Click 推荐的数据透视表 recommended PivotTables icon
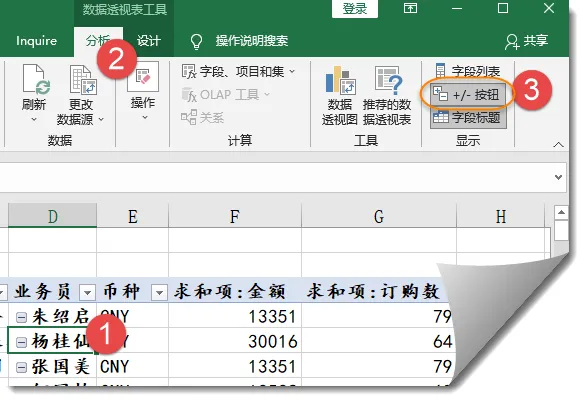The width and height of the screenshot is (584, 401). pyautogui.click(x=388, y=79)
